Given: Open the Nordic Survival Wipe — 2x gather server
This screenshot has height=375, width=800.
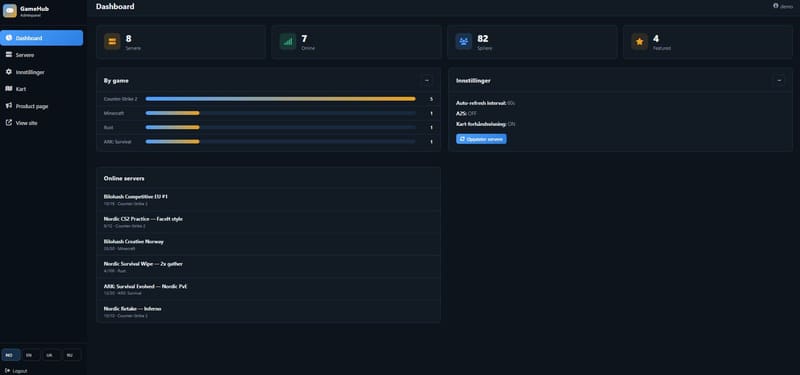Looking at the screenshot, I should [268, 267].
